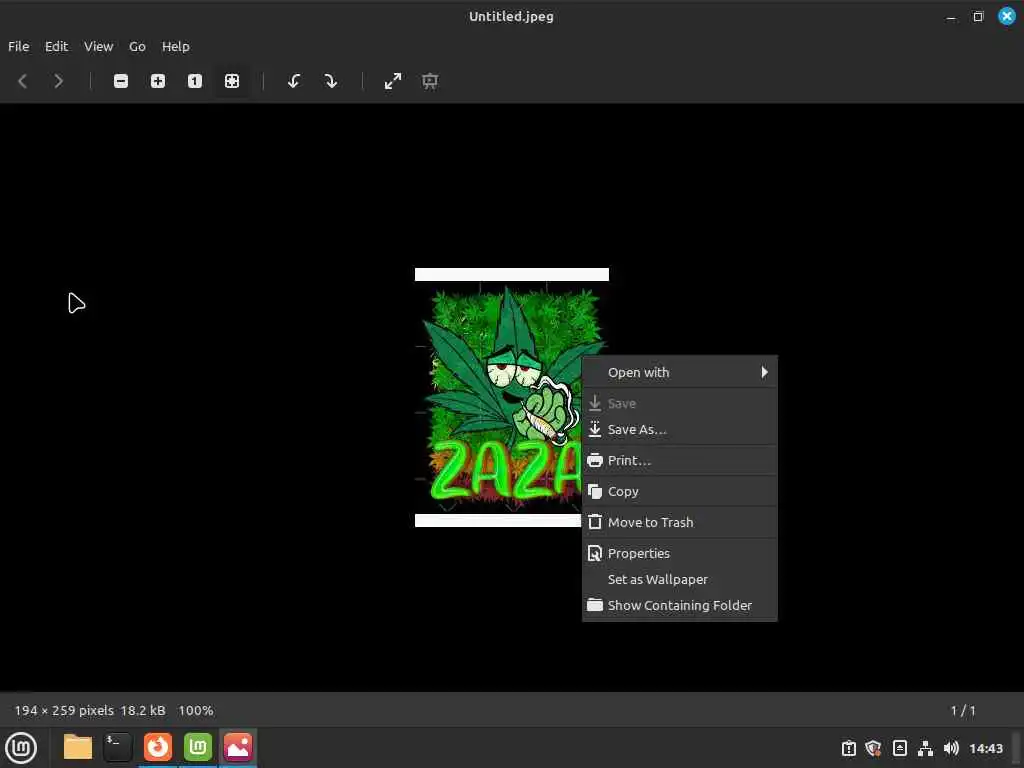This screenshot has height=768, width=1024.
Task: Open the File menu
Action: coord(18,46)
